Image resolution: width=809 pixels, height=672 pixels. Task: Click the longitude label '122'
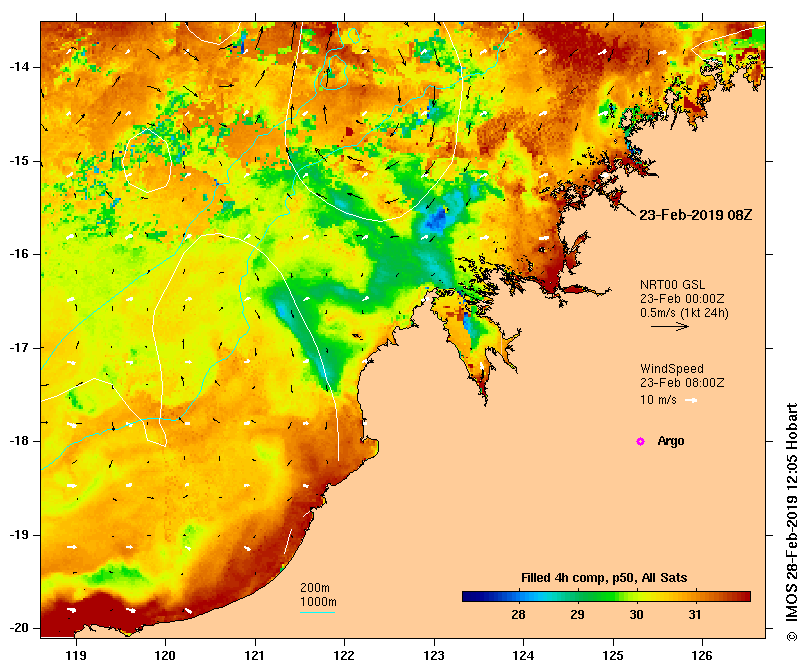click(x=344, y=656)
